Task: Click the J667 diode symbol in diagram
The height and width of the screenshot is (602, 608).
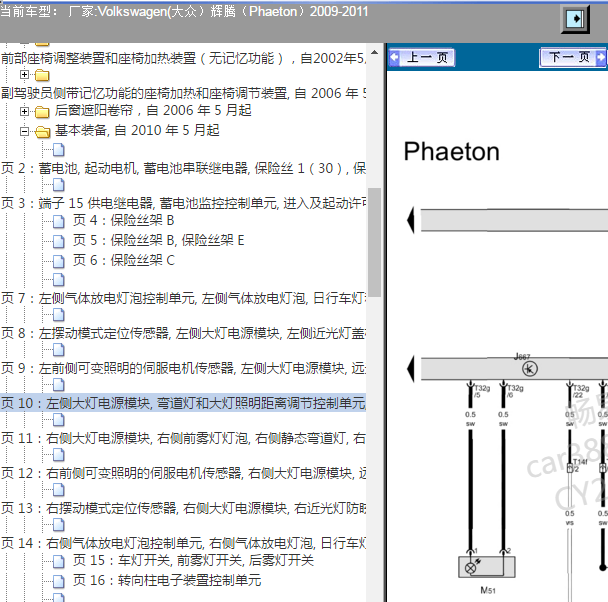Action: coord(530,369)
